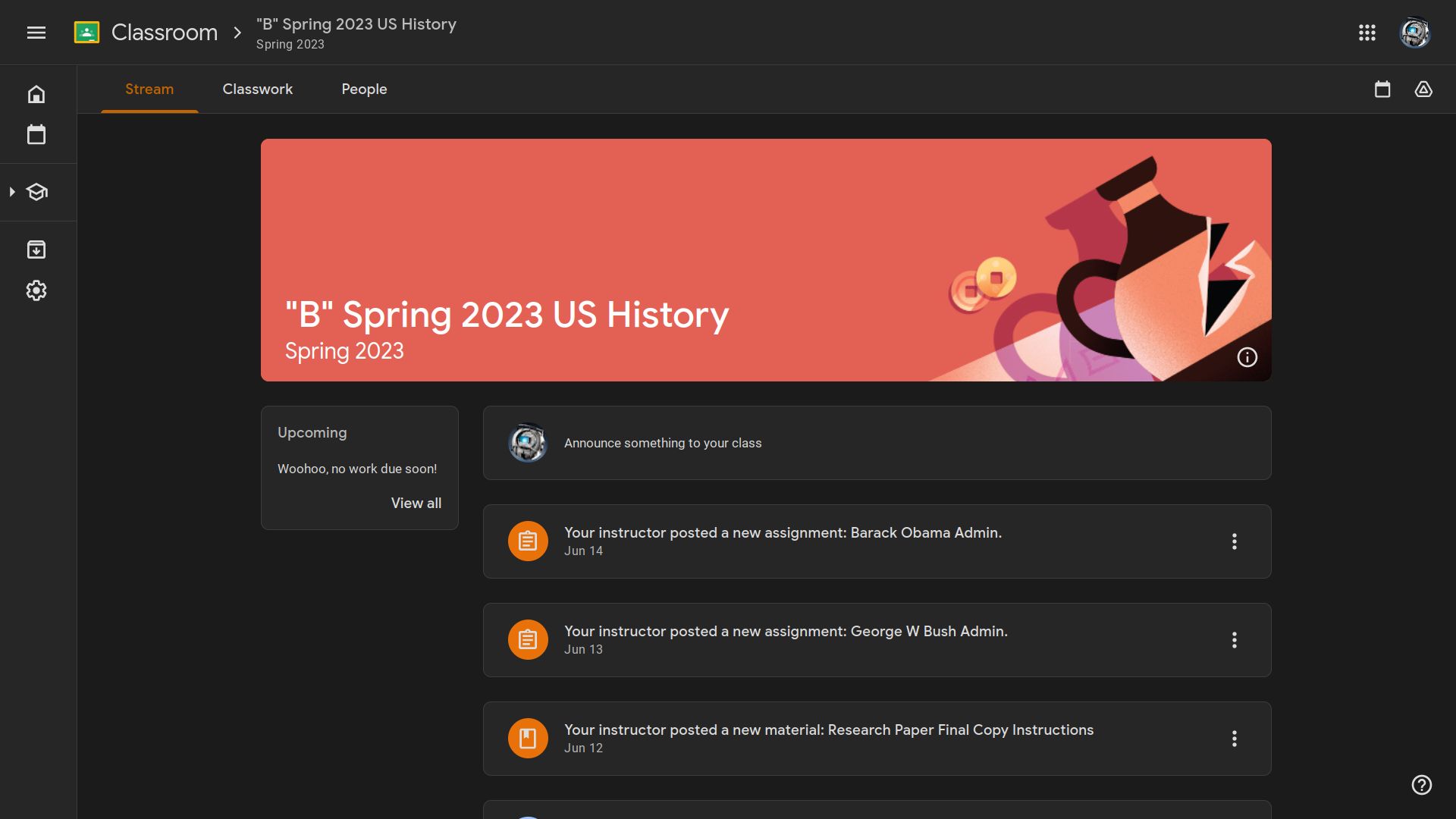Click View all upcoming work link
Image resolution: width=1456 pixels, height=819 pixels.
point(416,503)
